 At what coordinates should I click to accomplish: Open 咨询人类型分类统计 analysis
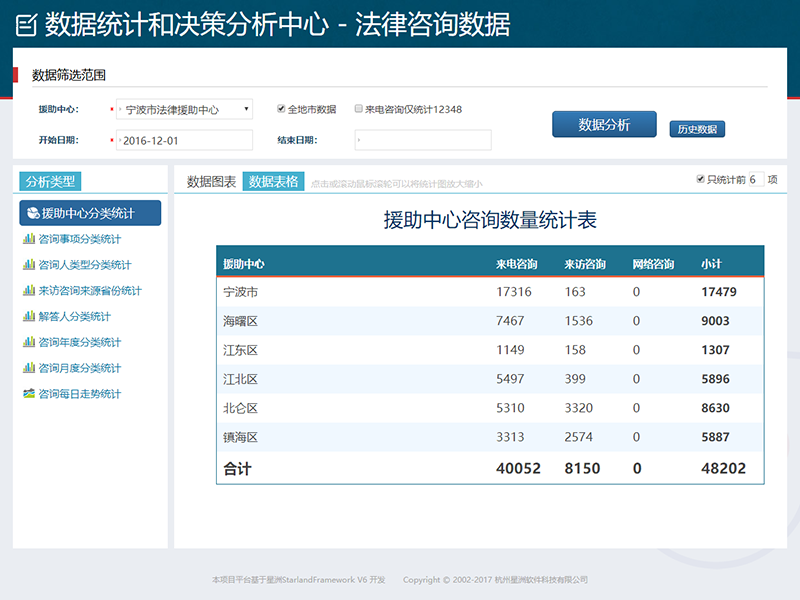tap(85, 264)
